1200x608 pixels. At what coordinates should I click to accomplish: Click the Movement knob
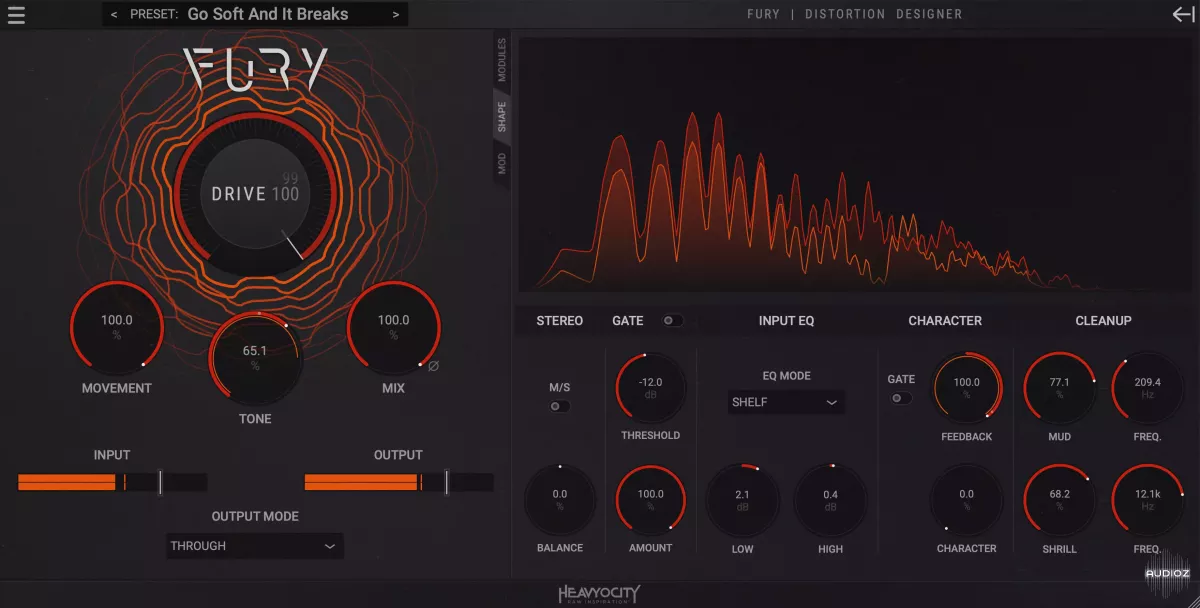[x=116, y=328]
